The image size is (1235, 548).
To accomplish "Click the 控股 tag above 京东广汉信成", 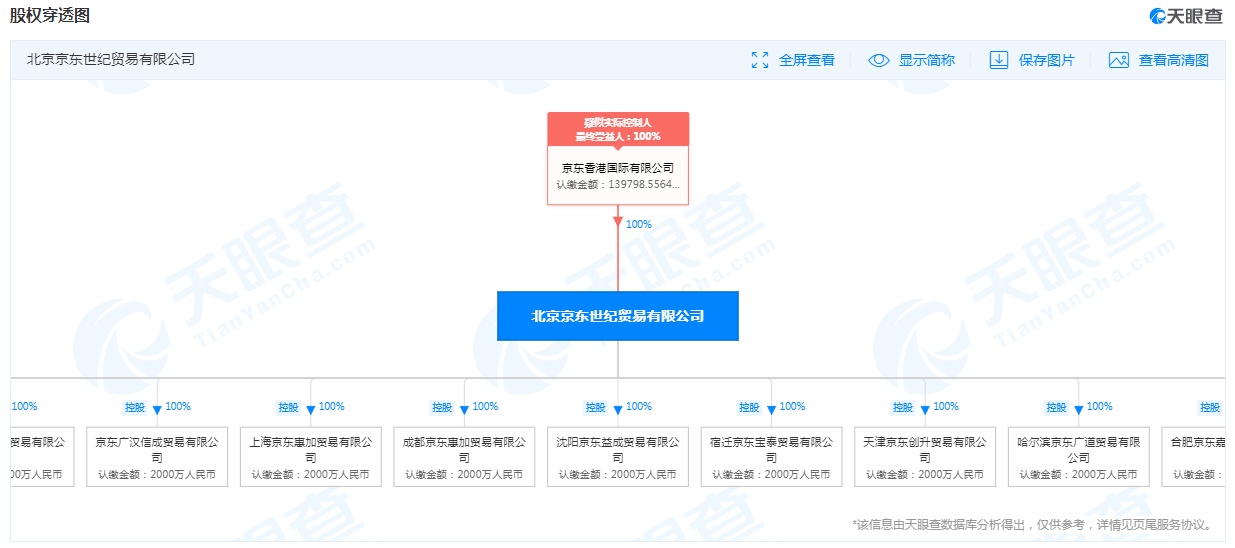I will point(135,407).
